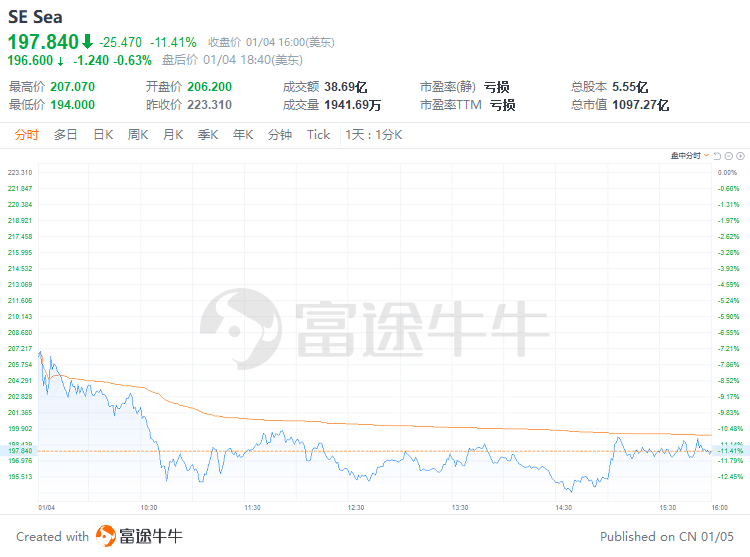
Task: Click the 市盈率TTM 亏损 value
Action: (503, 105)
